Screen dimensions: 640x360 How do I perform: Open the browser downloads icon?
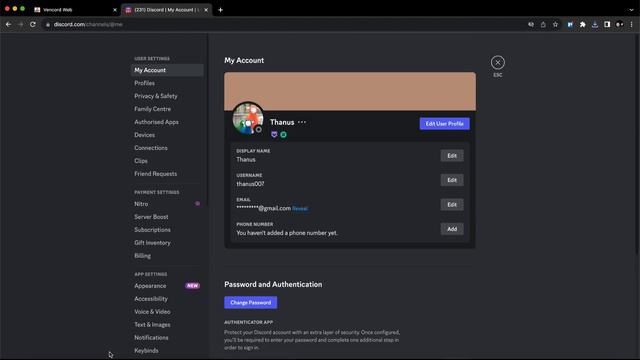pos(595,24)
